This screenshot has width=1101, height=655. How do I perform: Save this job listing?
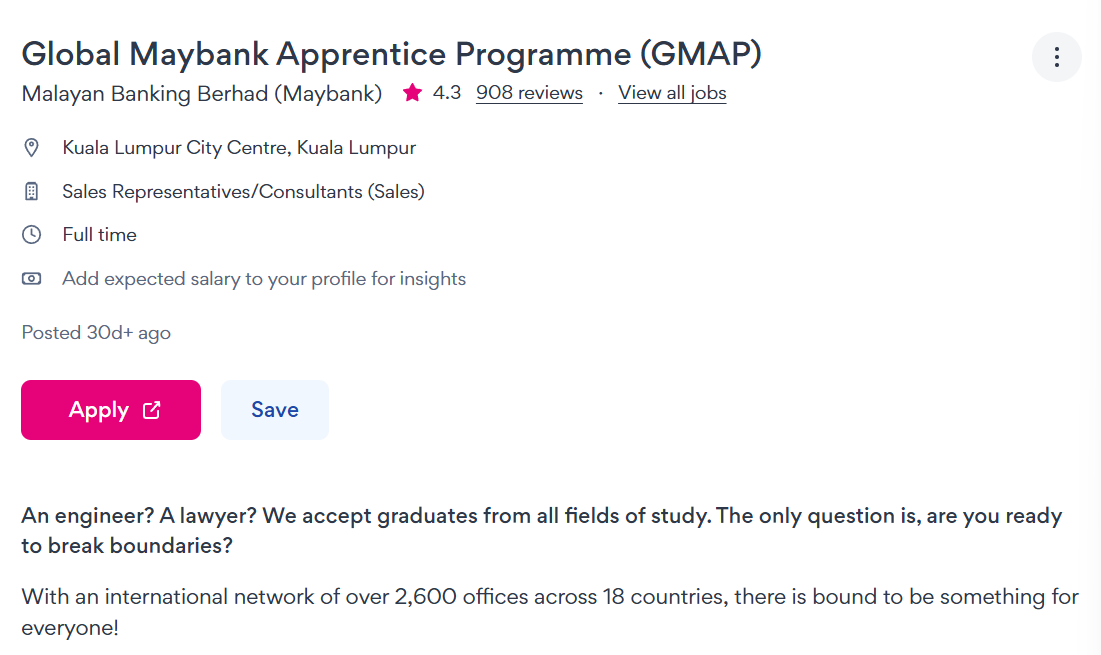[274, 409]
